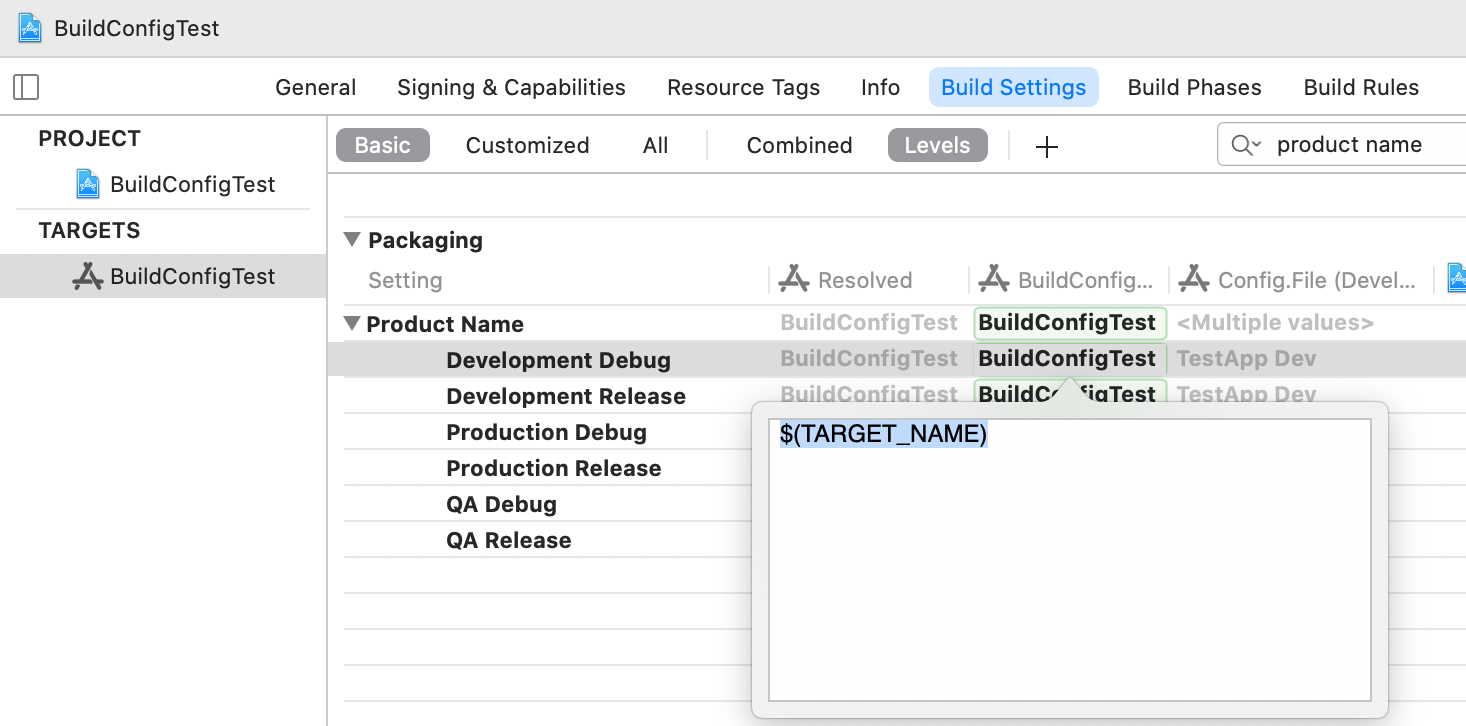1466x726 pixels.
Task: Open the Build Phases tab
Action: (1194, 88)
